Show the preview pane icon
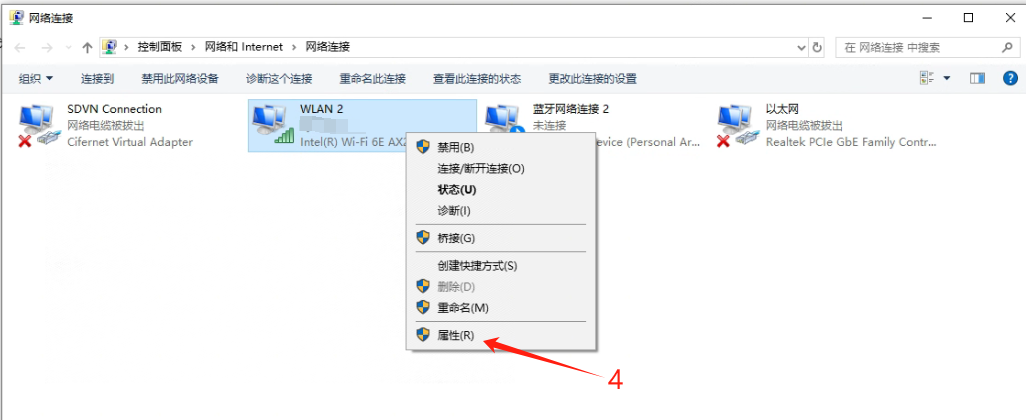 point(978,79)
